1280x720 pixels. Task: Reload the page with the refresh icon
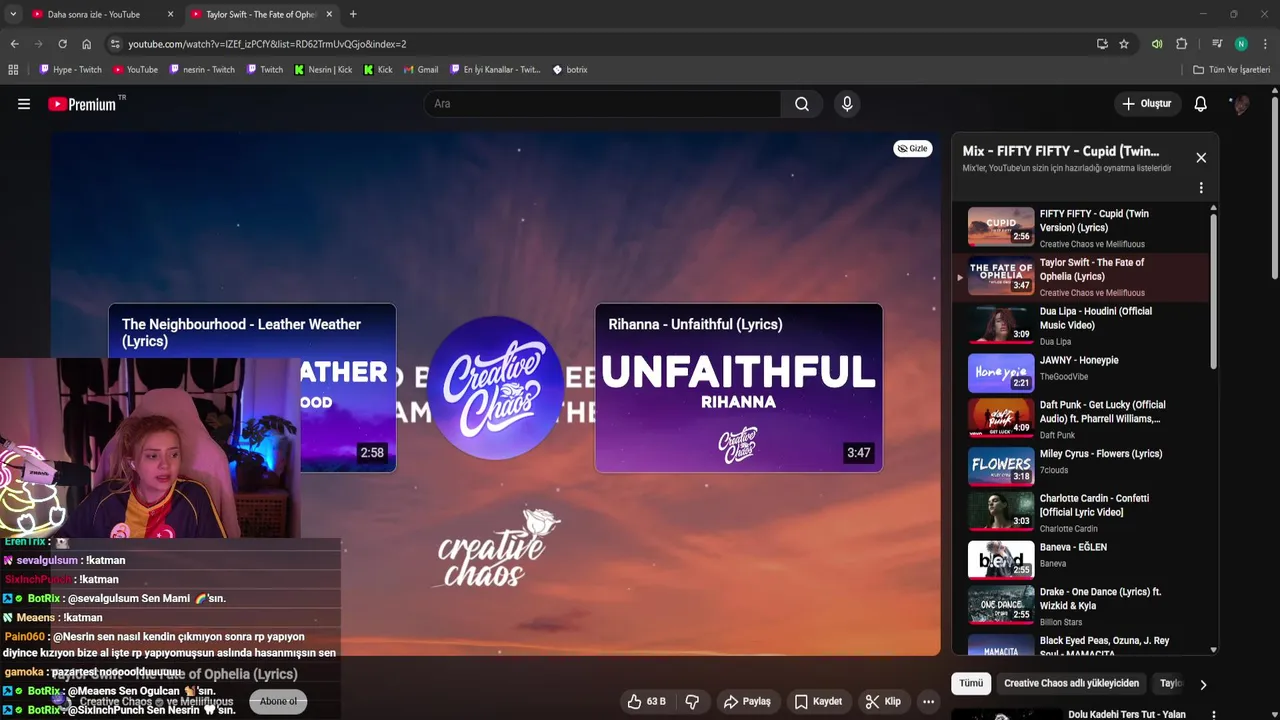(x=62, y=44)
